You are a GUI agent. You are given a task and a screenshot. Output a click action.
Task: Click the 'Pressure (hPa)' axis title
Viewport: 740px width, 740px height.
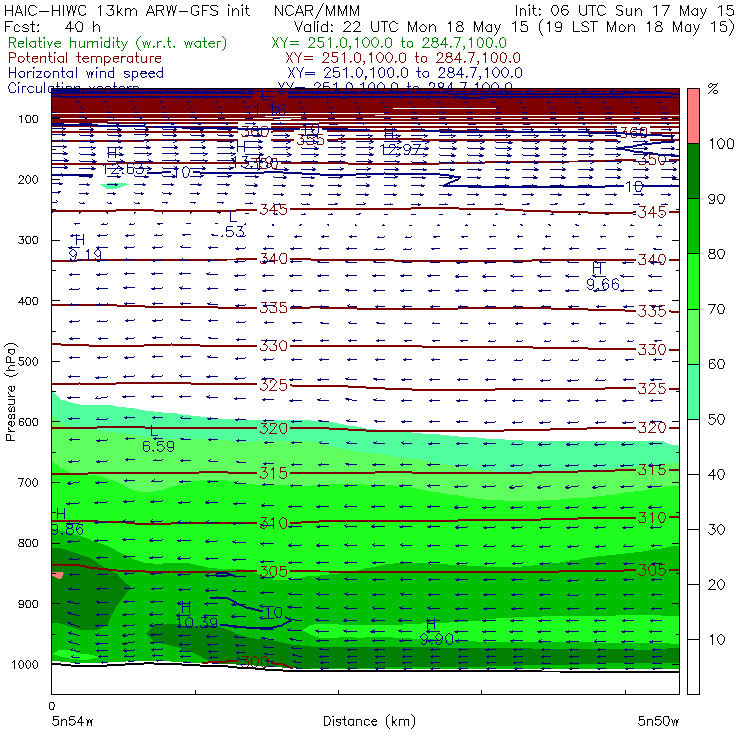(10, 392)
